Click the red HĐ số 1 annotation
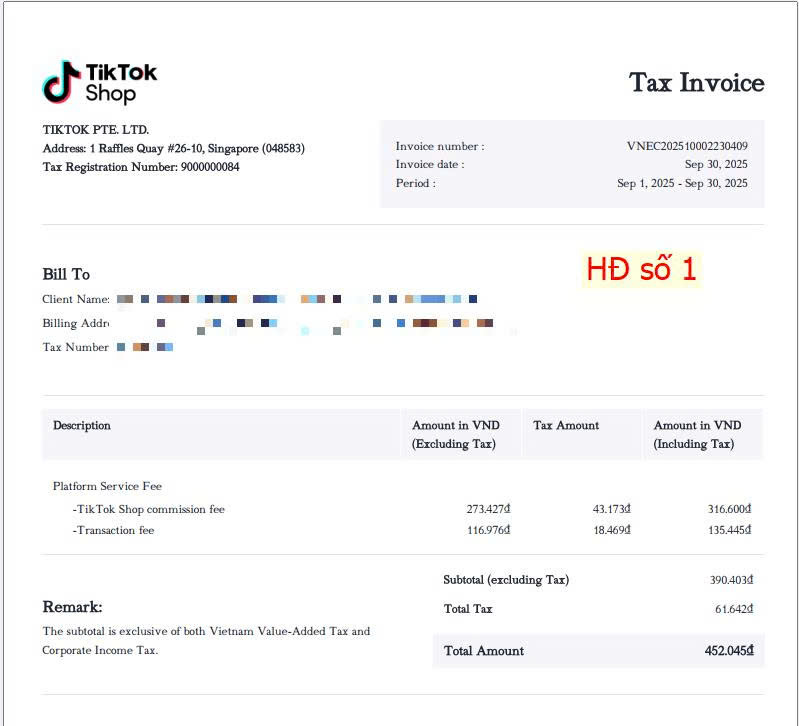Image resolution: width=799 pixels, height=726 pixels. click(641, 269)
